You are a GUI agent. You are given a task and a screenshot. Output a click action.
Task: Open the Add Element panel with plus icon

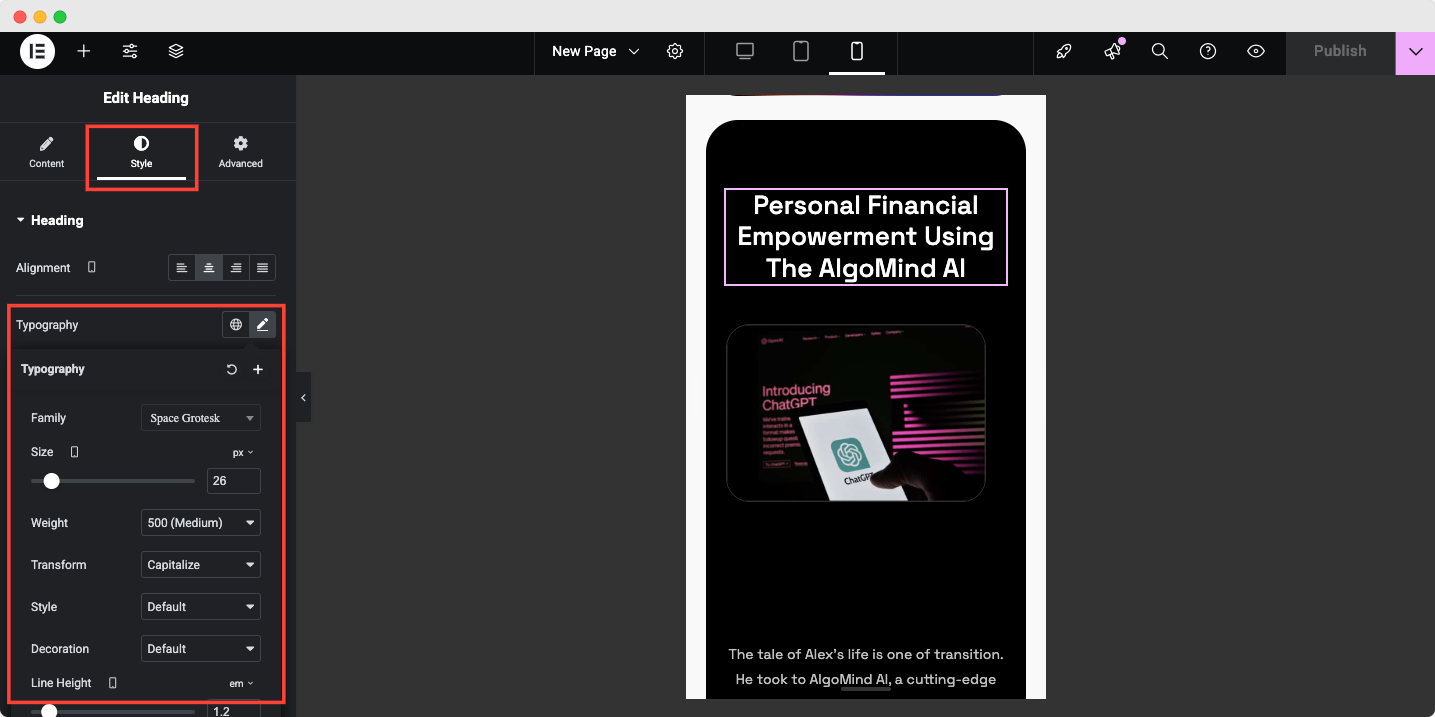pos(84,51)
